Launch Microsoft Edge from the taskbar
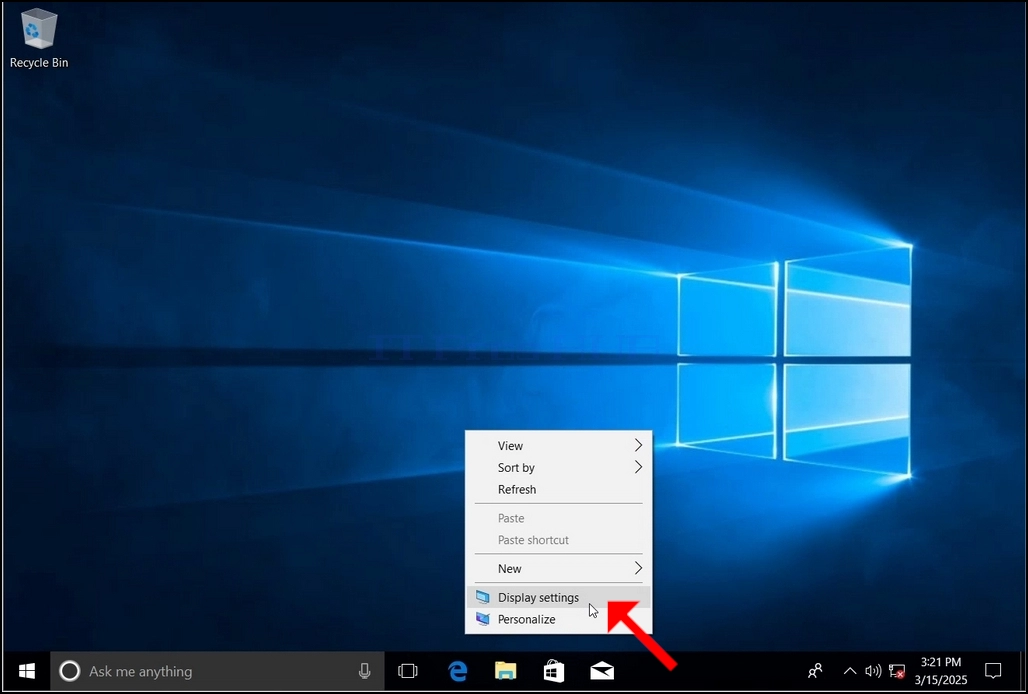 (x=458, y=670)
